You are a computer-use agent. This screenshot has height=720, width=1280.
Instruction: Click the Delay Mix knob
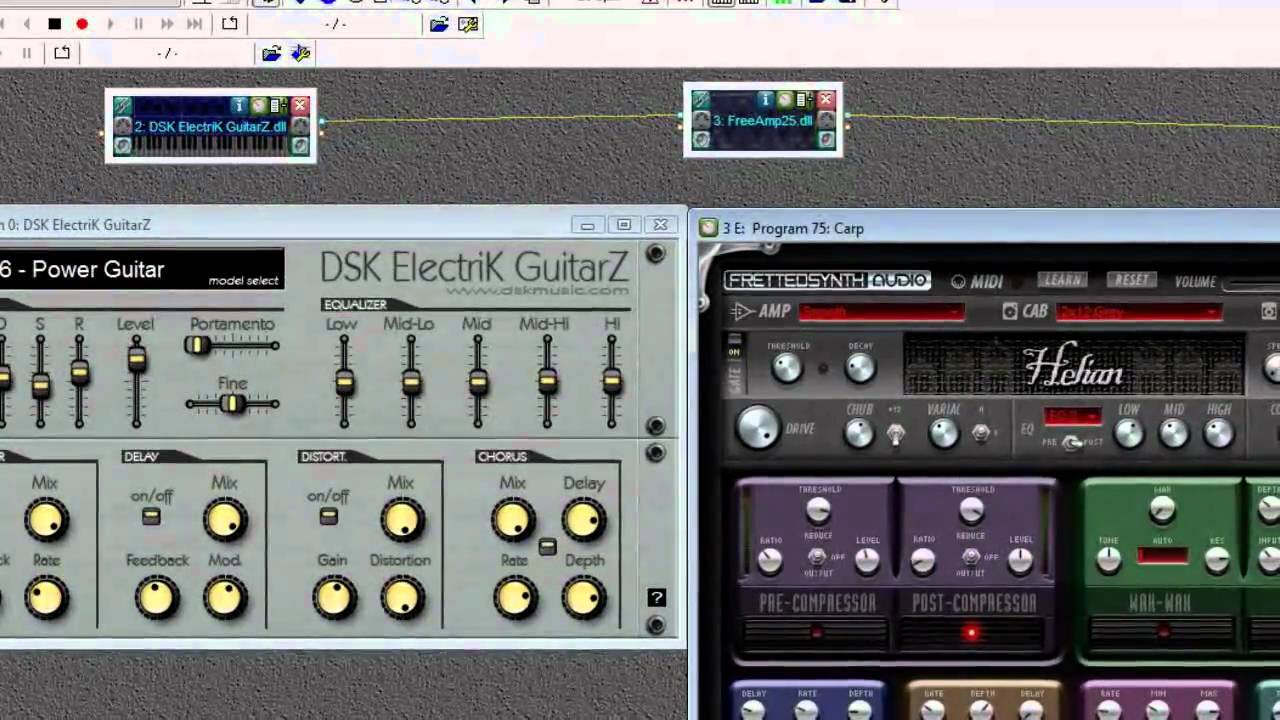pos(225,520)
